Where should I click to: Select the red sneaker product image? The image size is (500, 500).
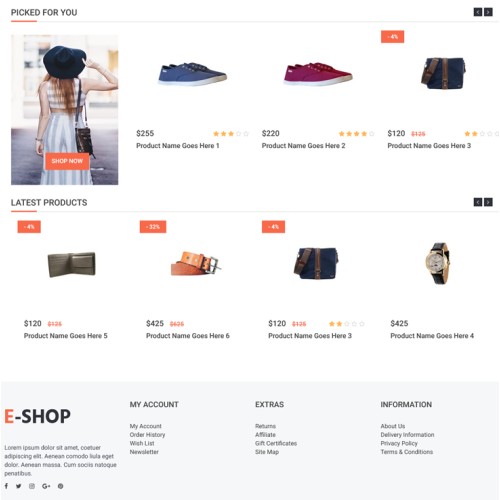(x=318, y=73)
